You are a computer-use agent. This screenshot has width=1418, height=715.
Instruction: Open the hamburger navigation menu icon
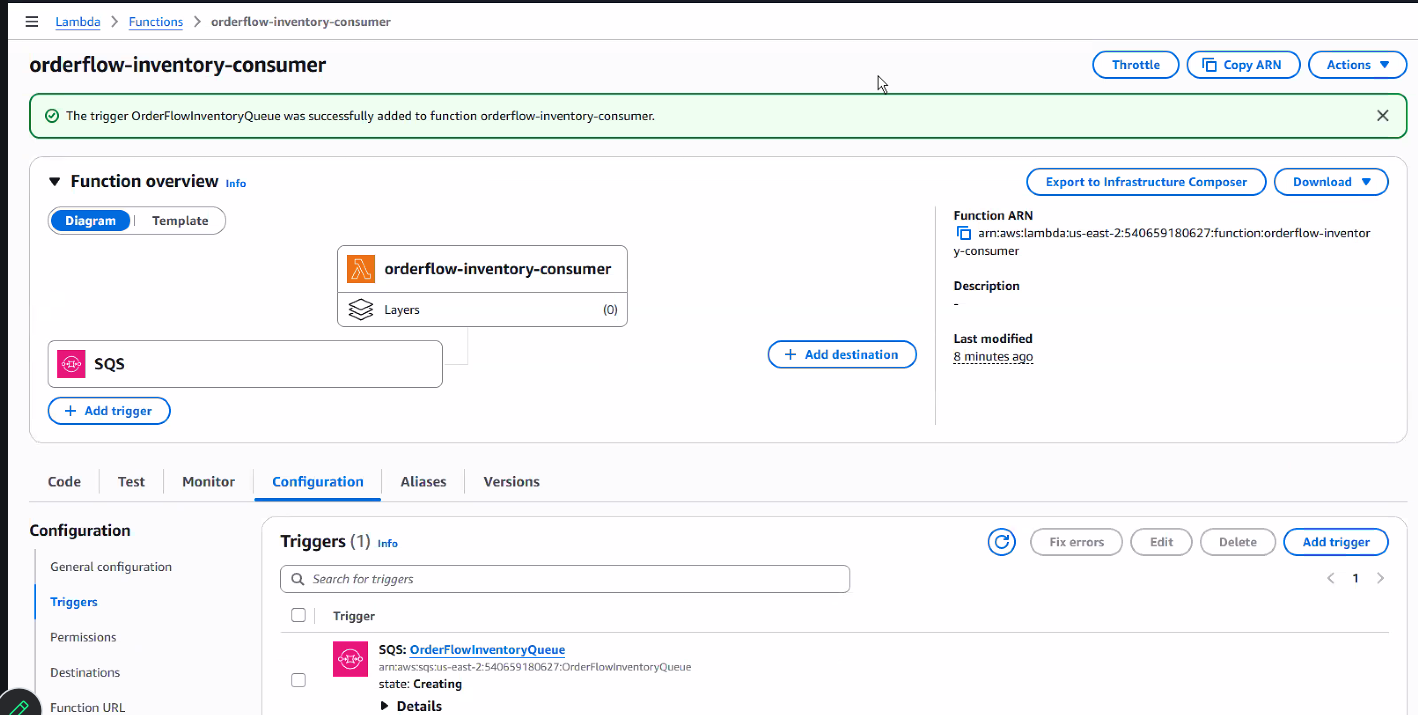32,21
